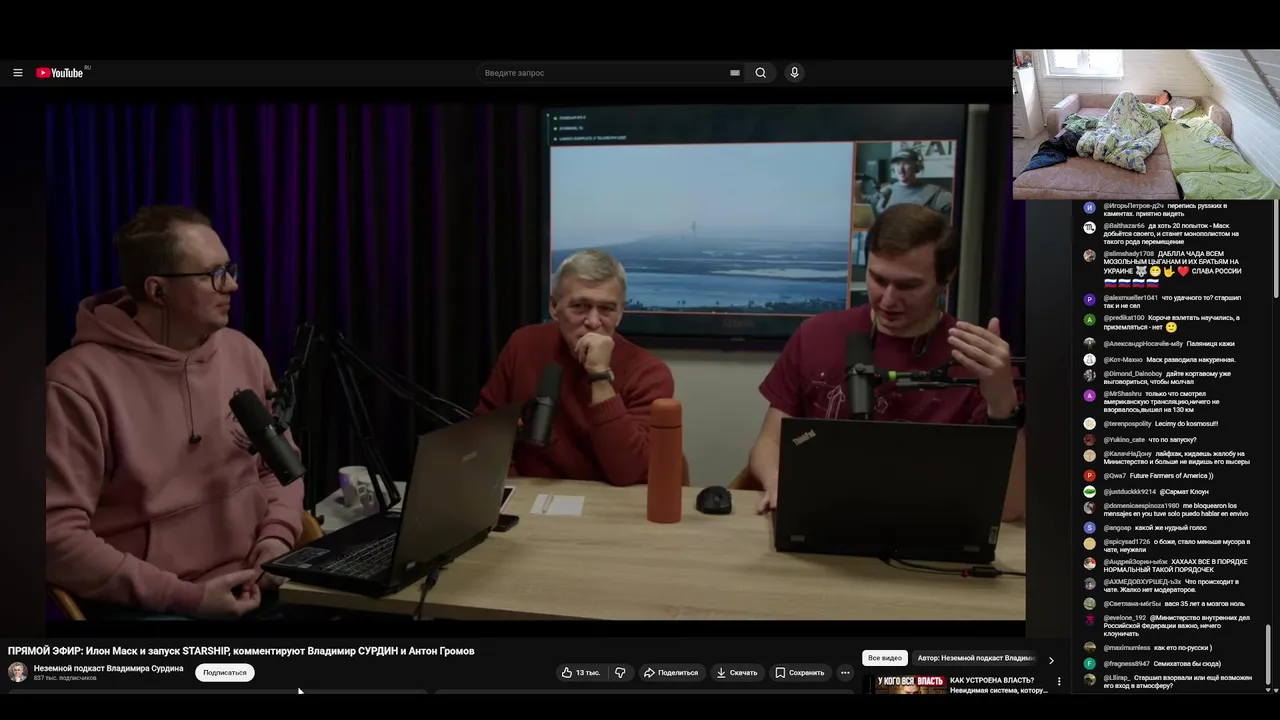Click the main livestream video player
This screenshot has width=1280, height=720.
coord(535,362)
